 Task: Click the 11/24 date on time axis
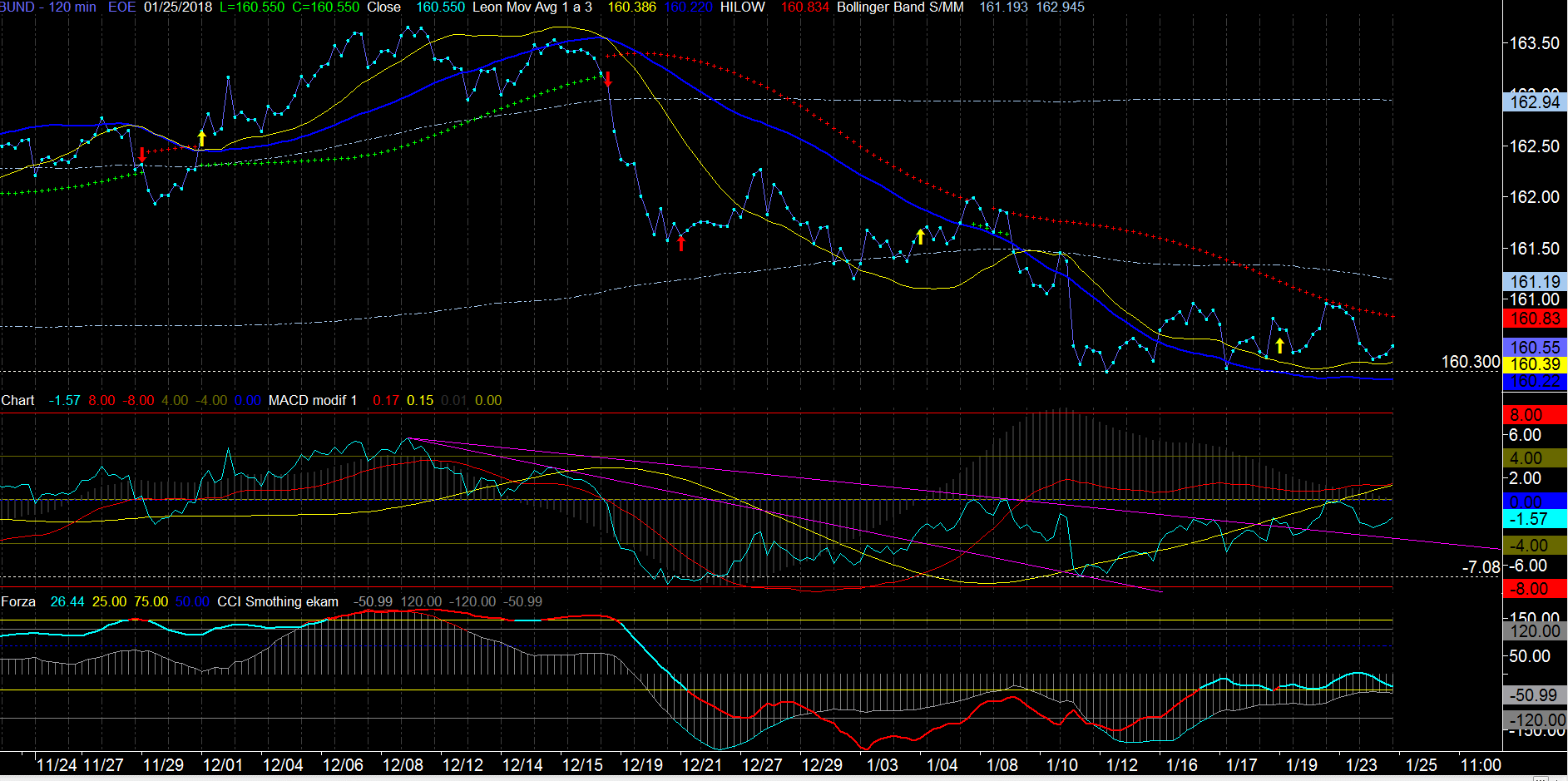click(57, 765)
